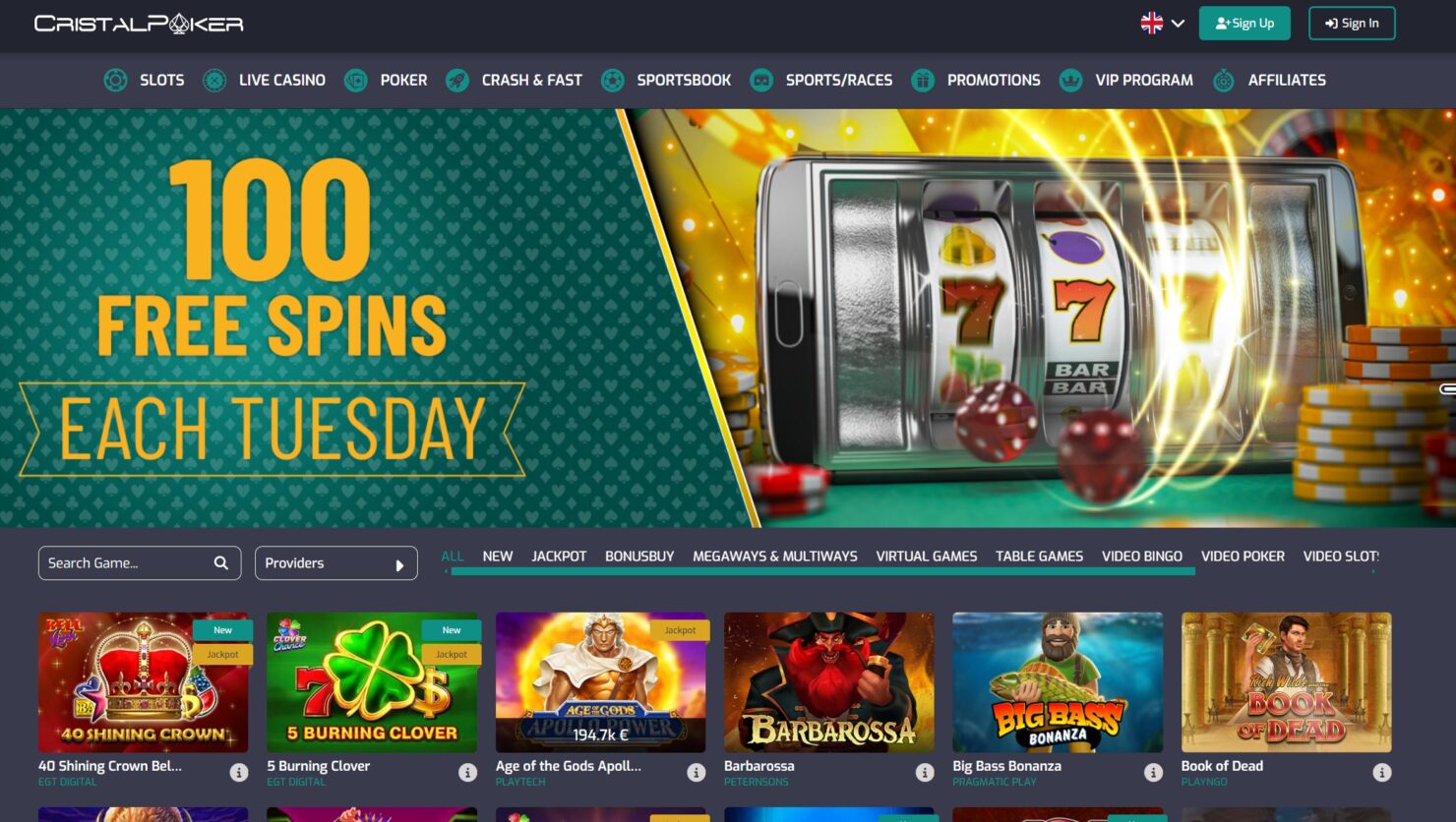Click the search magnifier icon
This screenshot has width=1456, height=822.
point(221,563)
